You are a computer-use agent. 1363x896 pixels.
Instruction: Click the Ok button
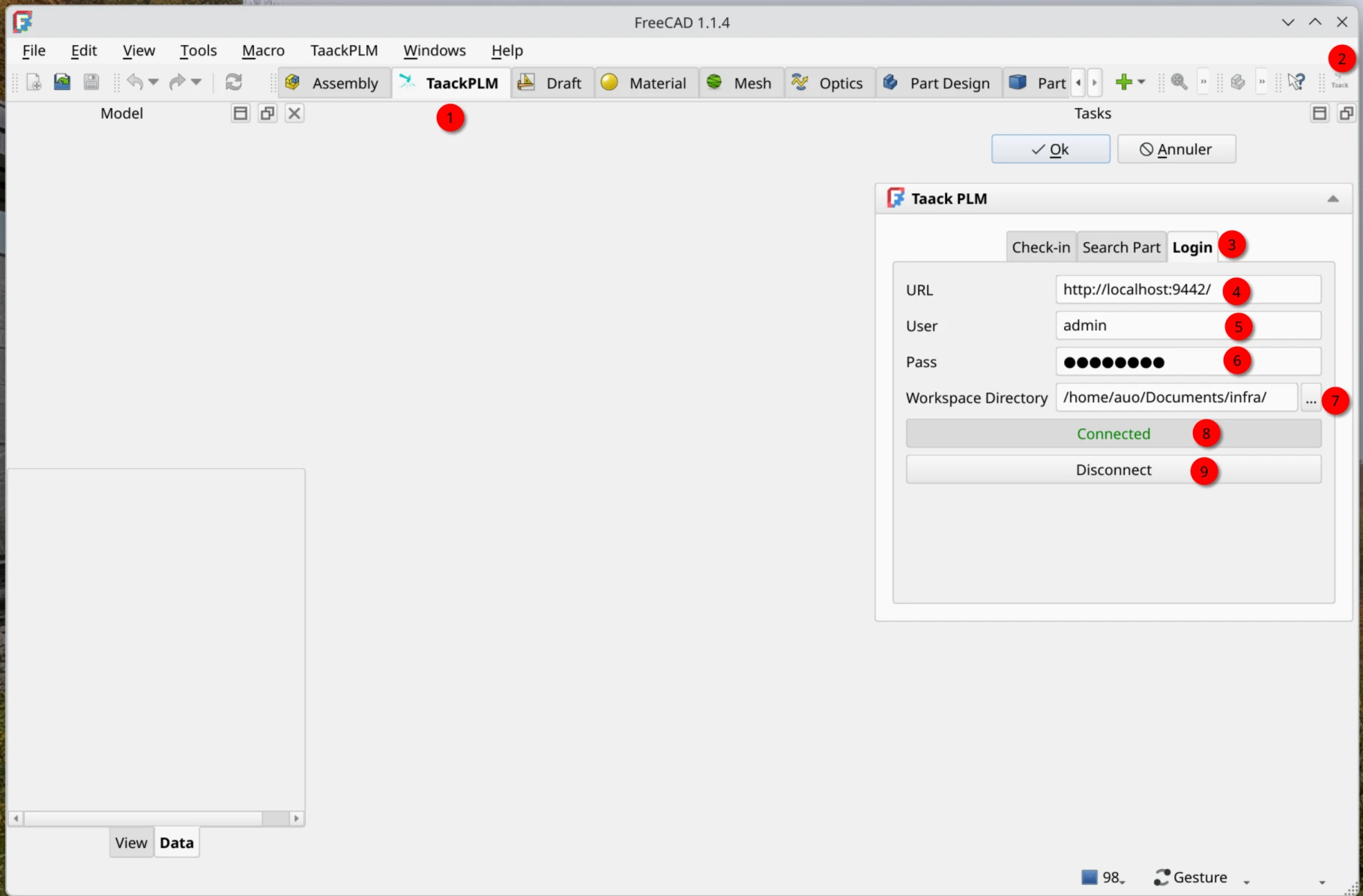(x=1051, y=149)
